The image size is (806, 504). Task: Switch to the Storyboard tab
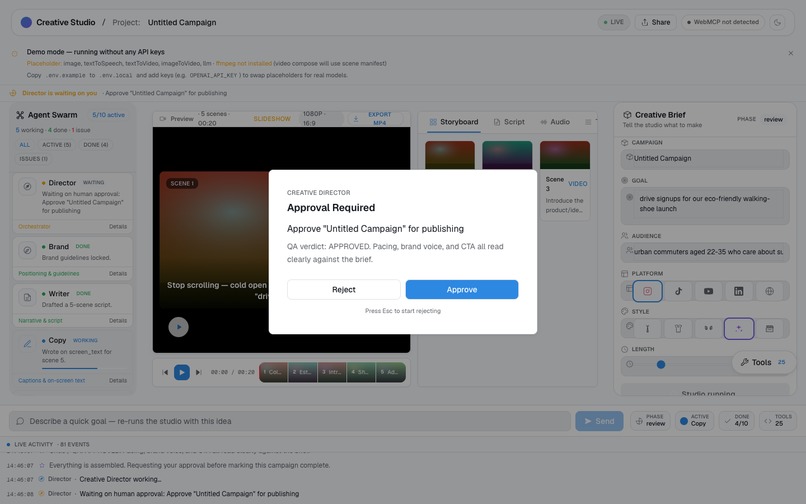(454, 122)
